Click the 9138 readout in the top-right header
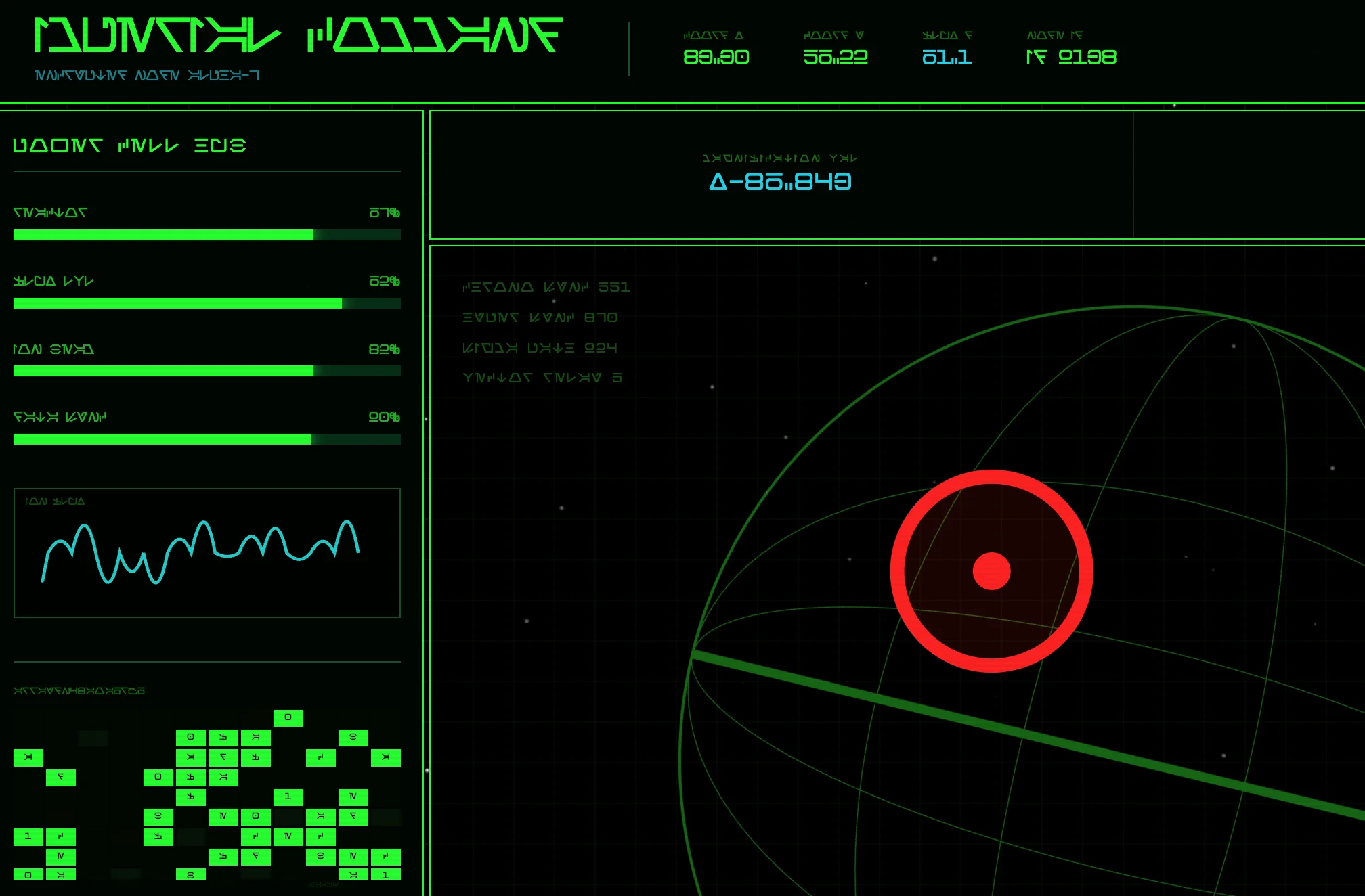Image resolution: width=1365 pixels, height=896 pixels. pyautogui.click(x=1072, y=58)
